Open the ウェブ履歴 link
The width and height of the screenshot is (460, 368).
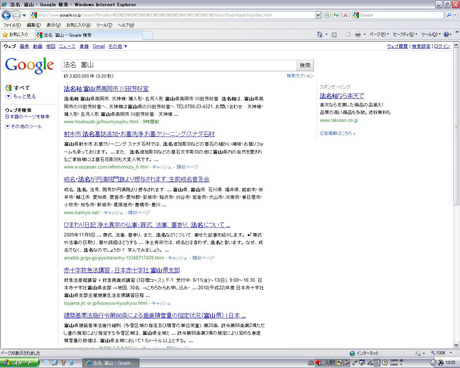point(397,46)
